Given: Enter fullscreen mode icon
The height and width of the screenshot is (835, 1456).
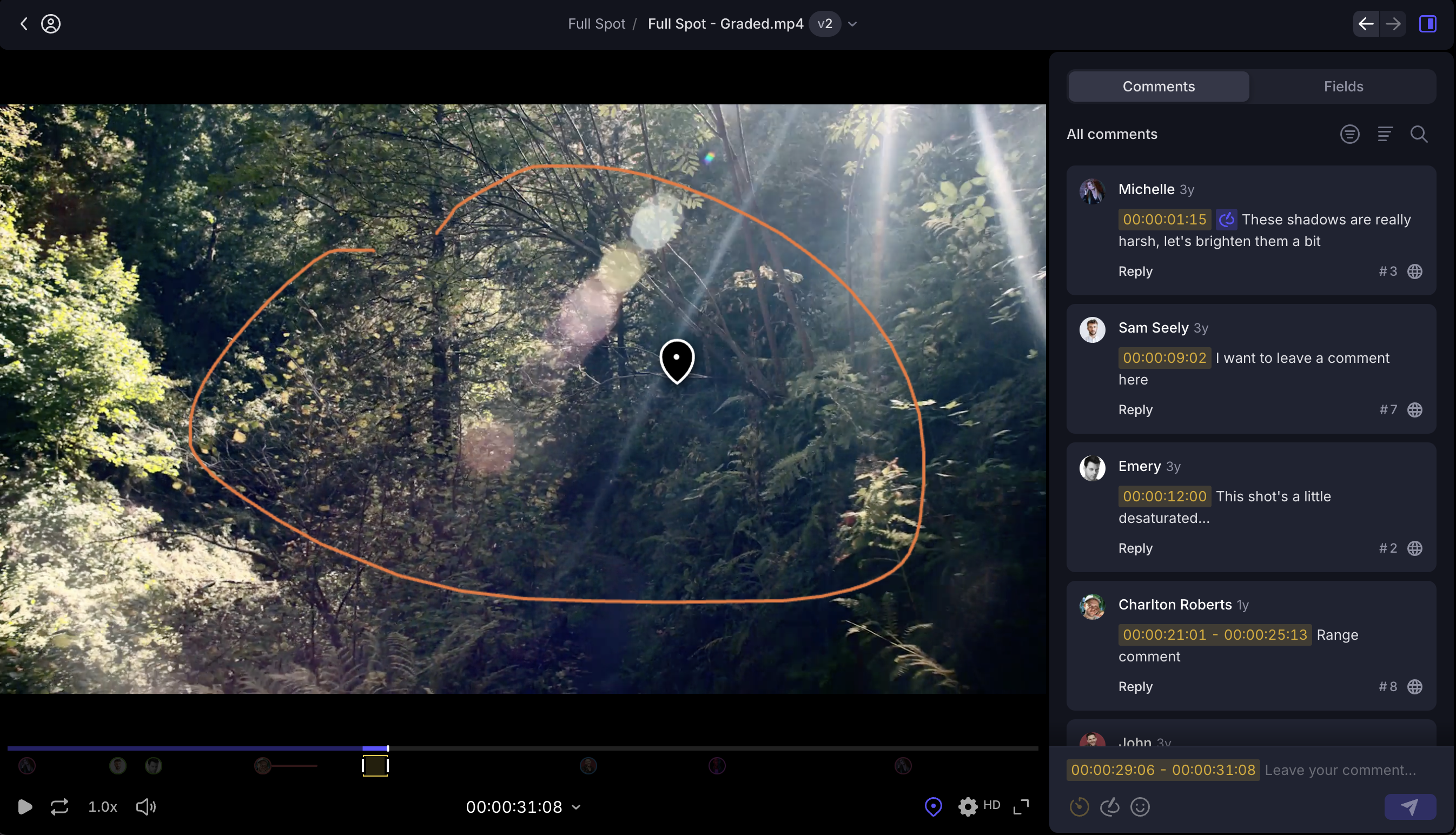Looking at the screenshot, I should point(1021,807).
